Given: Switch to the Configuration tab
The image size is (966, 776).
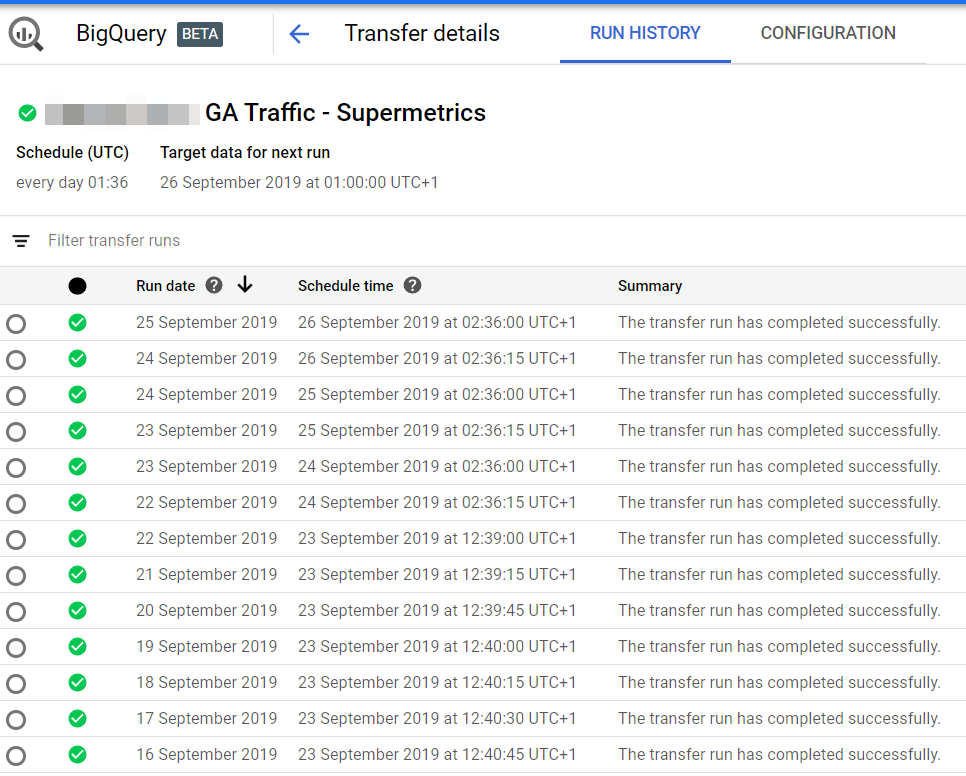Looking at the screenshot, I should point(828,33).
